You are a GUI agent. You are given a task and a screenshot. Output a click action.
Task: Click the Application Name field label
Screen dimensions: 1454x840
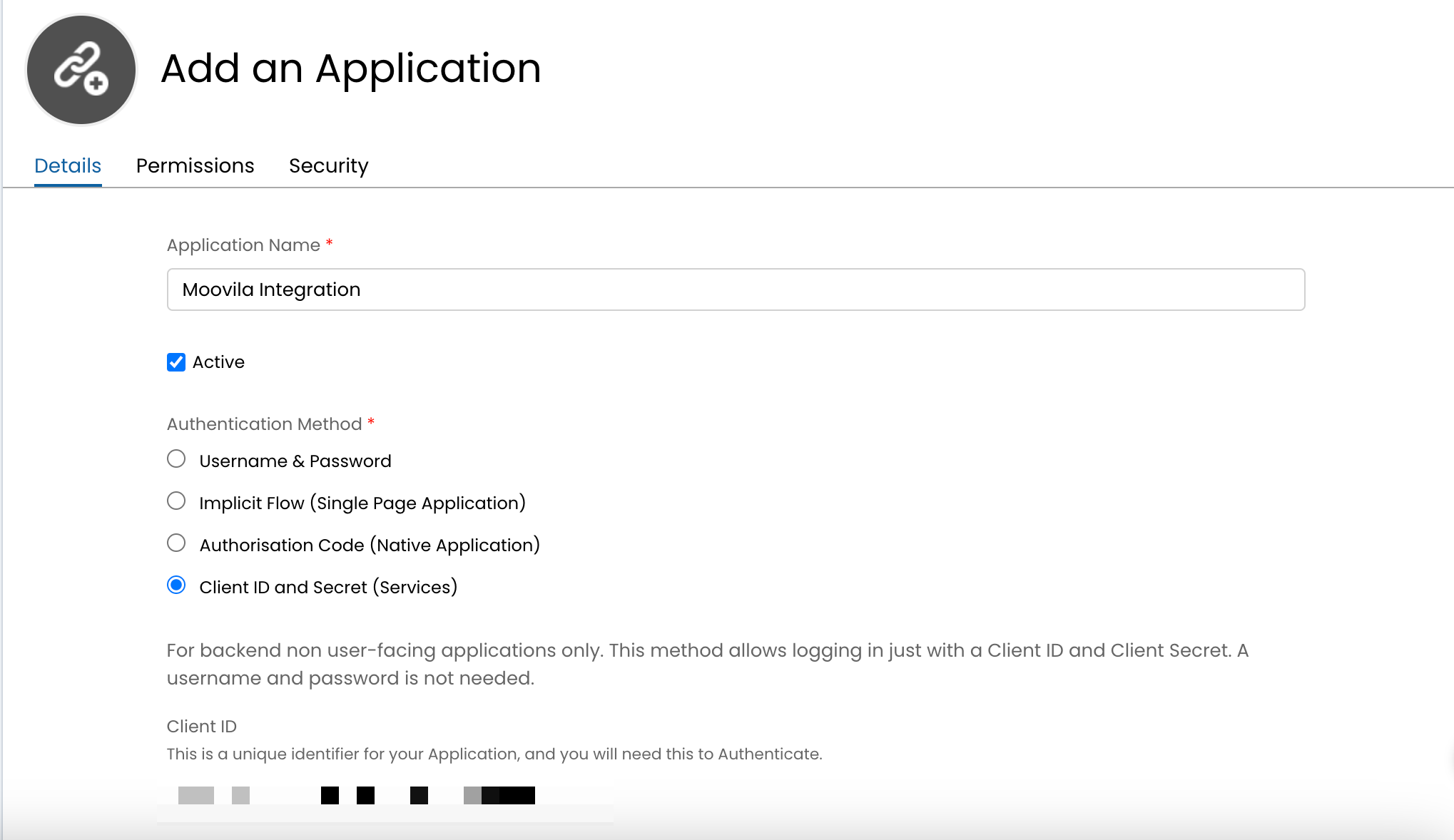243,245
